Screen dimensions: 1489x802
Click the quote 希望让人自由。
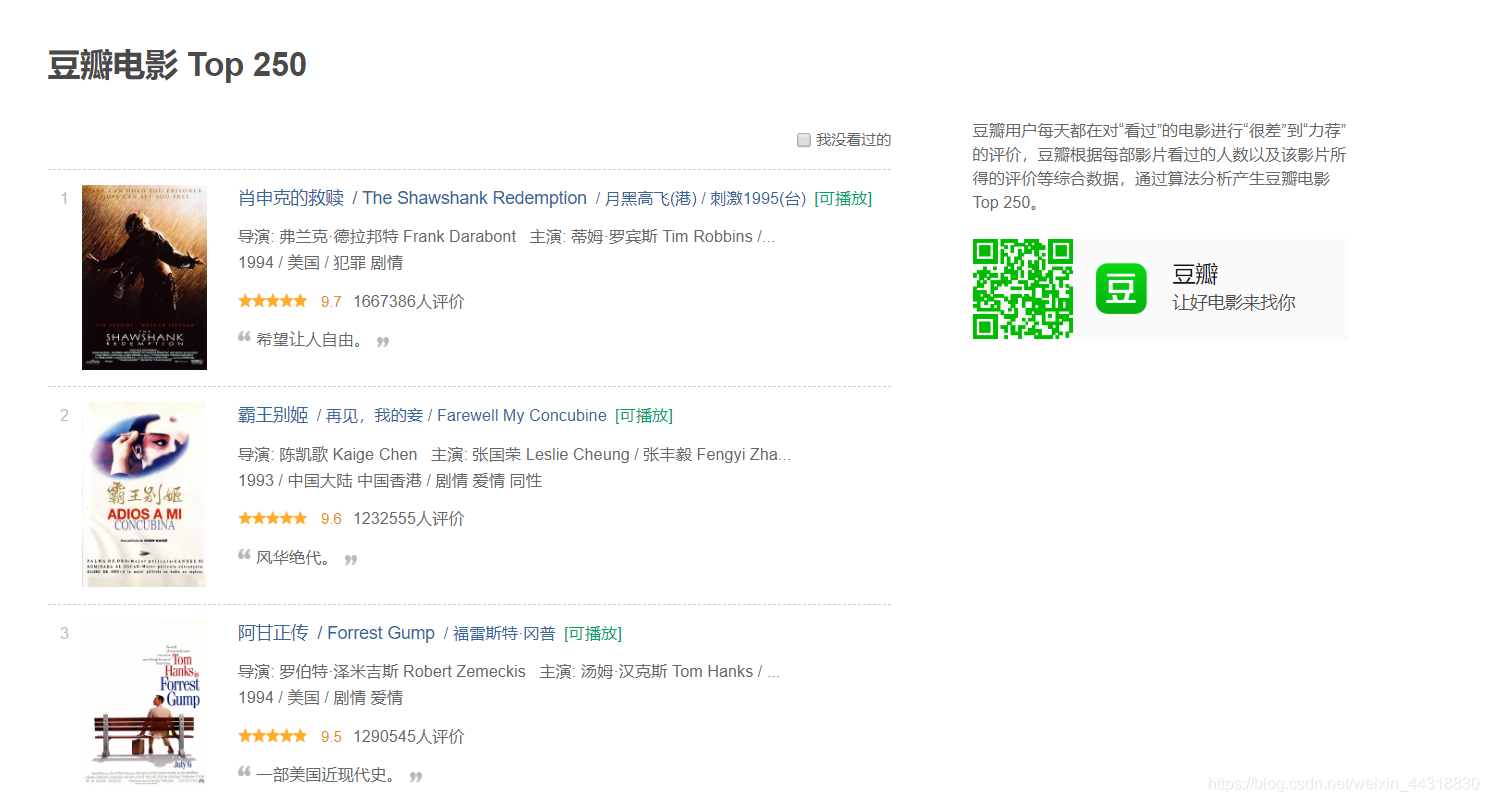[311, 340]
